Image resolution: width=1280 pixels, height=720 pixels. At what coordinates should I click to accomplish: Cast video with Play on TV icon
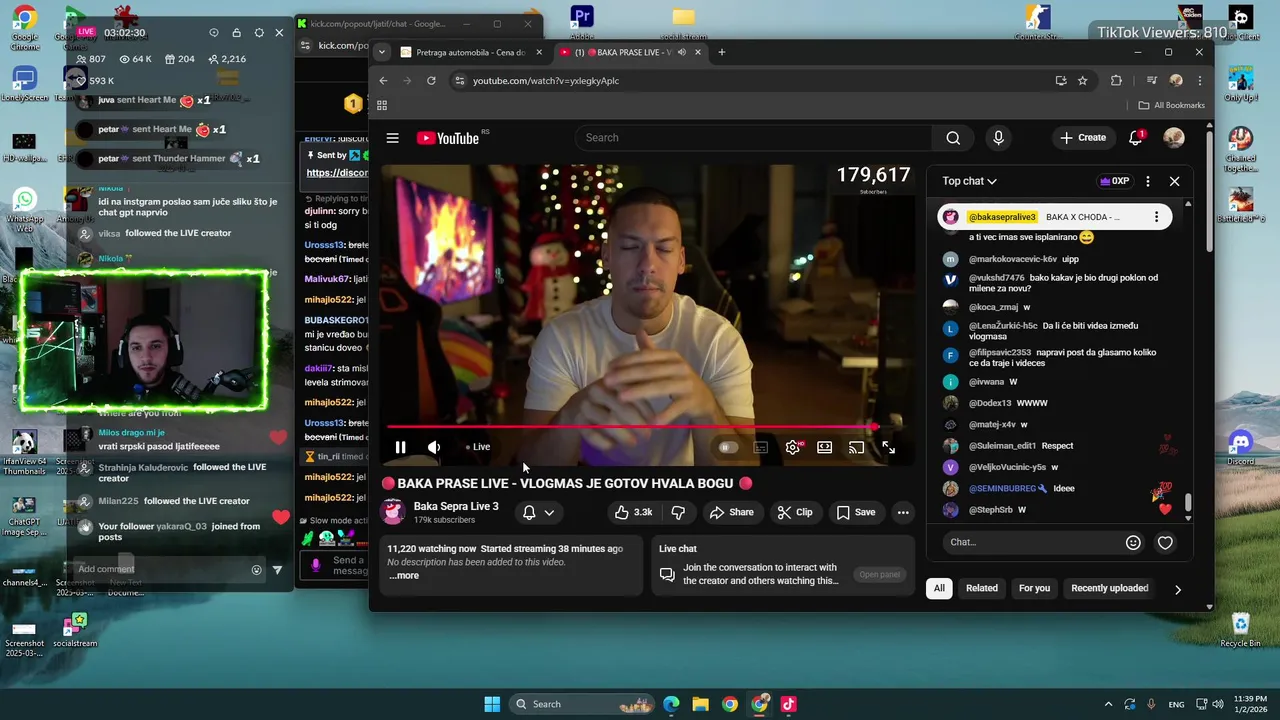856,448
